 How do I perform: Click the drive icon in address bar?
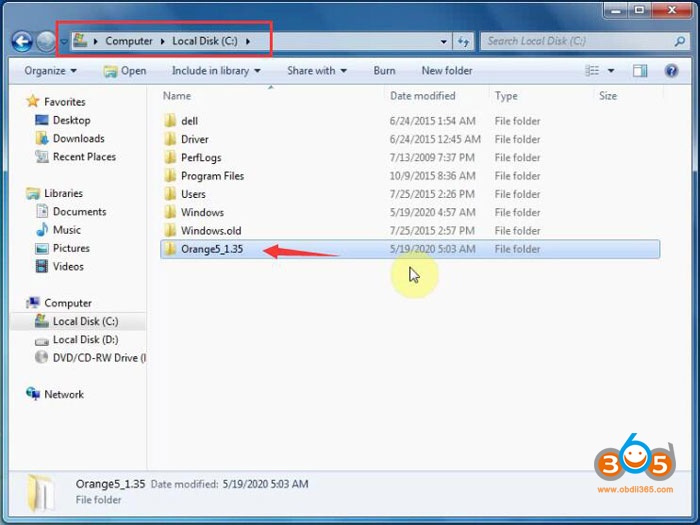(x=80, y=41)
